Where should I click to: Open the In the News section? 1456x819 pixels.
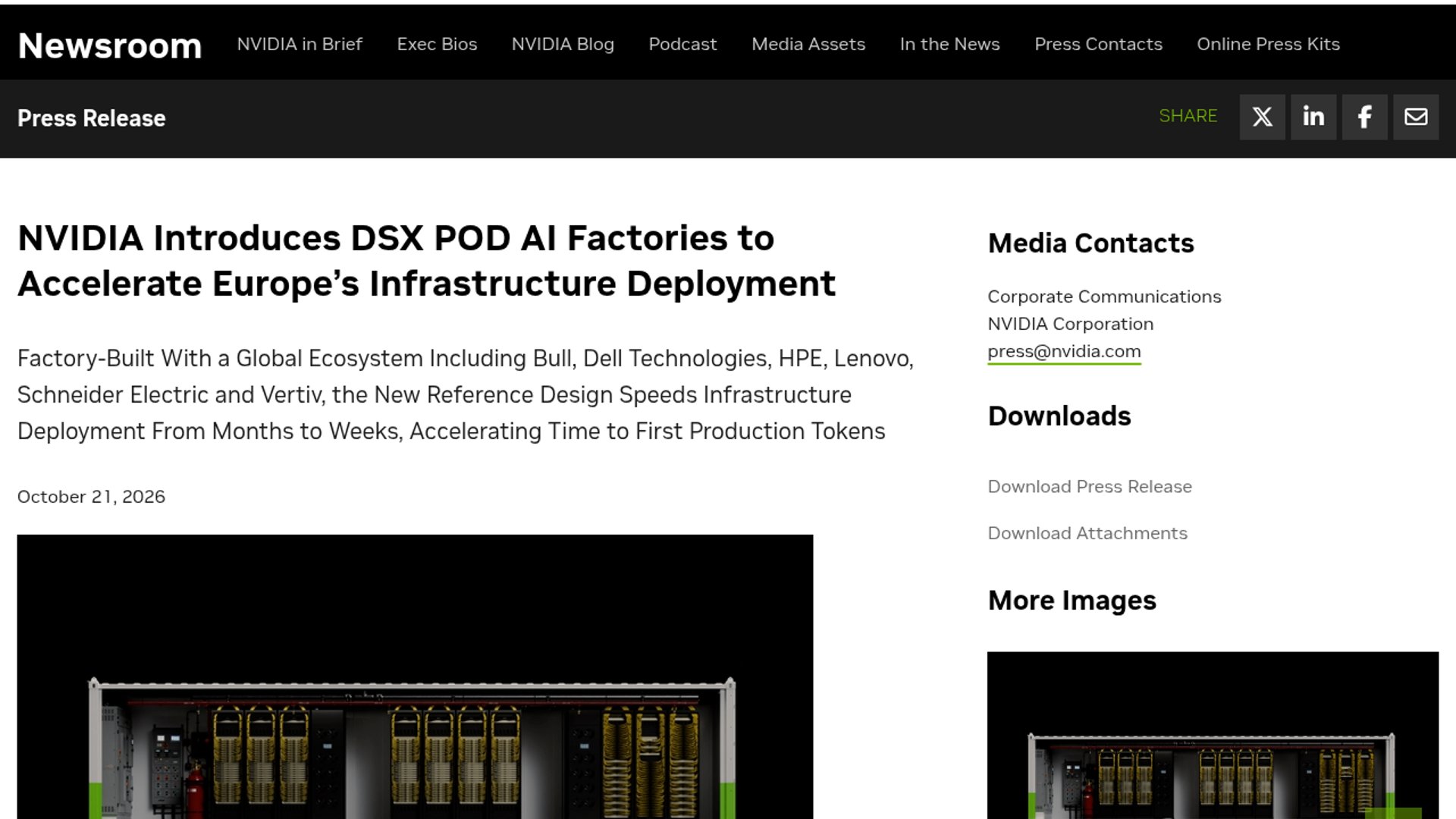click(949, 44)
